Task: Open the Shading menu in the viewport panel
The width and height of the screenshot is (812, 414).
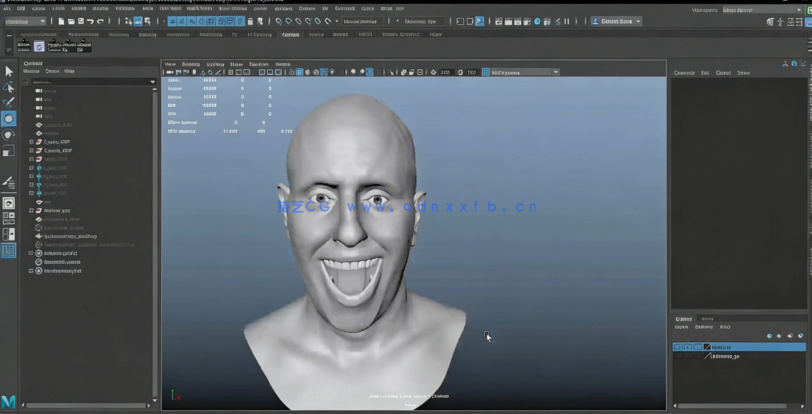Action: click(191, 63)
